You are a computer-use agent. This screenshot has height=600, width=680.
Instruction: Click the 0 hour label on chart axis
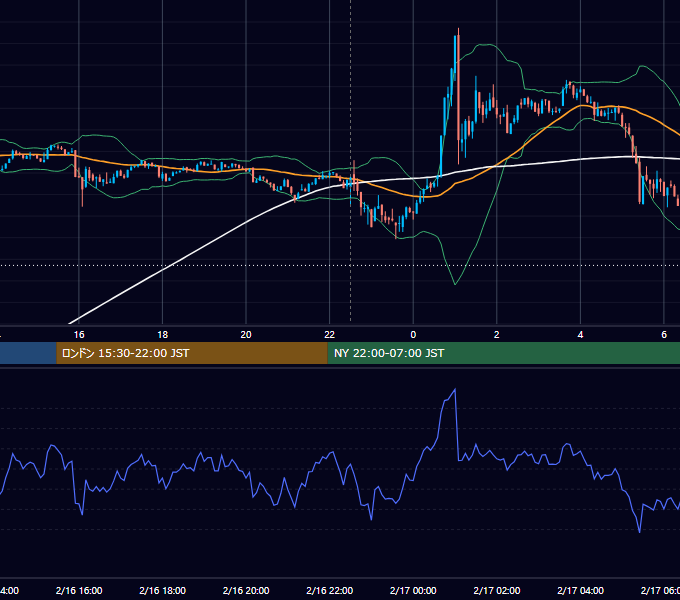tap(413, 335)
